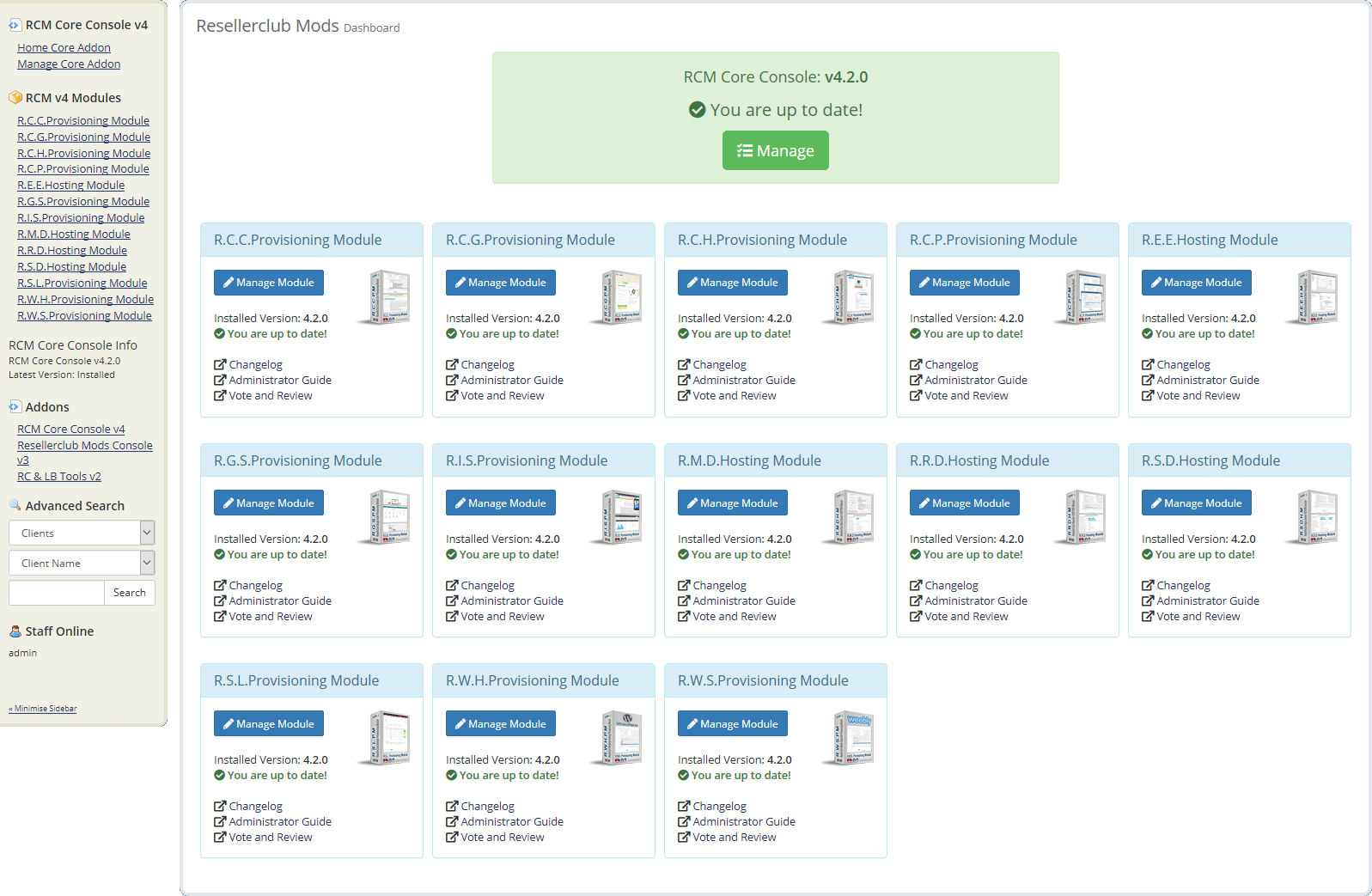Click Manage Module for R.W.H.Provisioning Module
Viewport: 1372px width, 896px height.
coord(501,723)
